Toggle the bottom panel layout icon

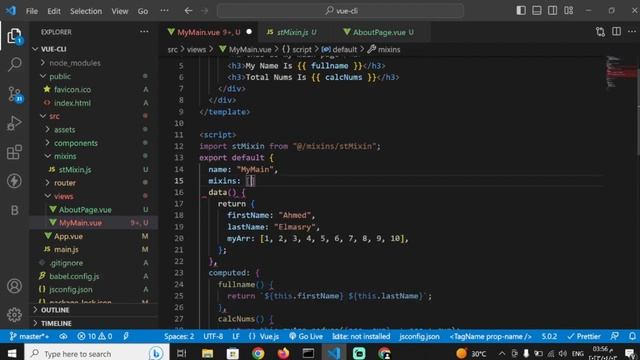[x=537, y=11]
